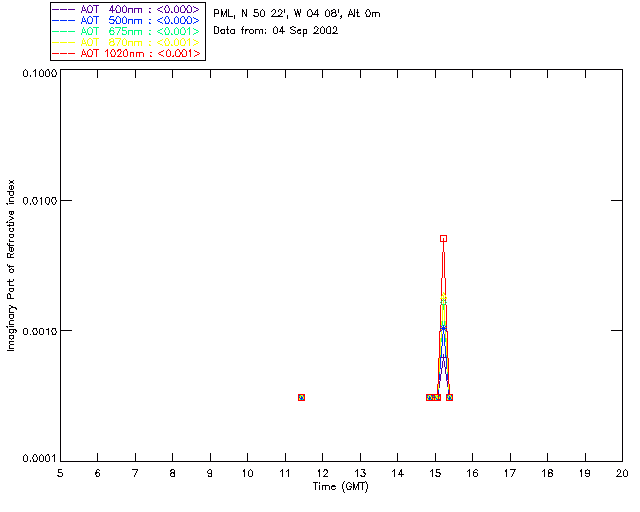Screen dimensions: 640x512
Task: Click the x-axis tick label 15
Action: coord(435,473)
